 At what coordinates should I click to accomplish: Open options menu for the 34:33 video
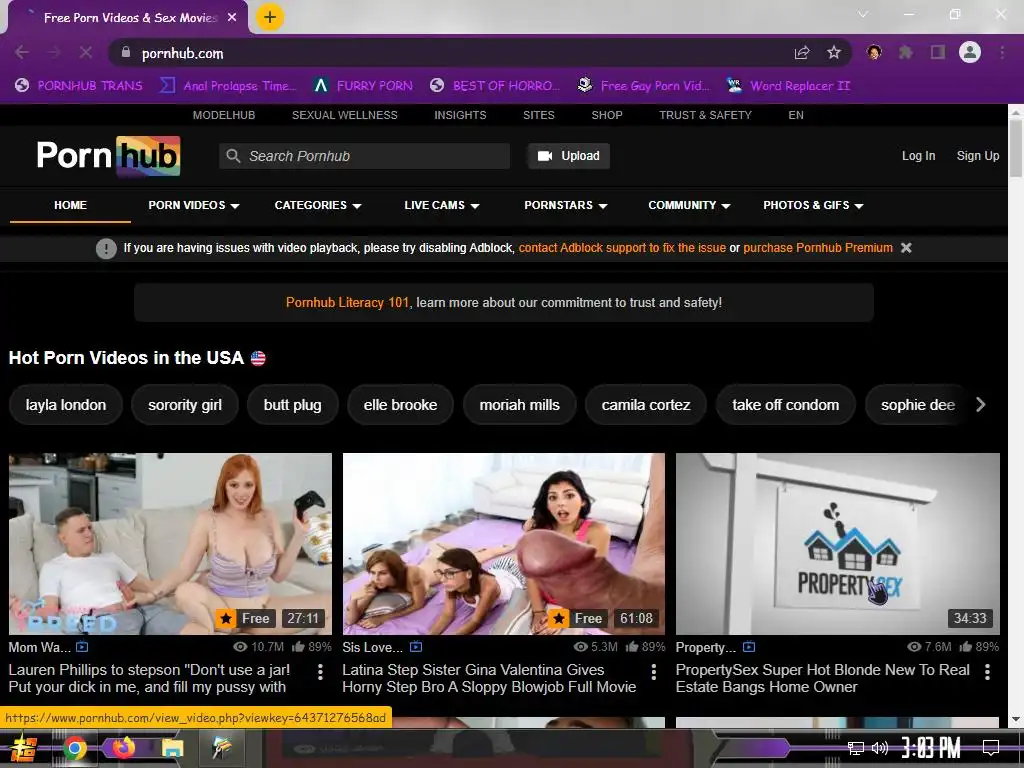pyautogui.click(x=987, y=672)
